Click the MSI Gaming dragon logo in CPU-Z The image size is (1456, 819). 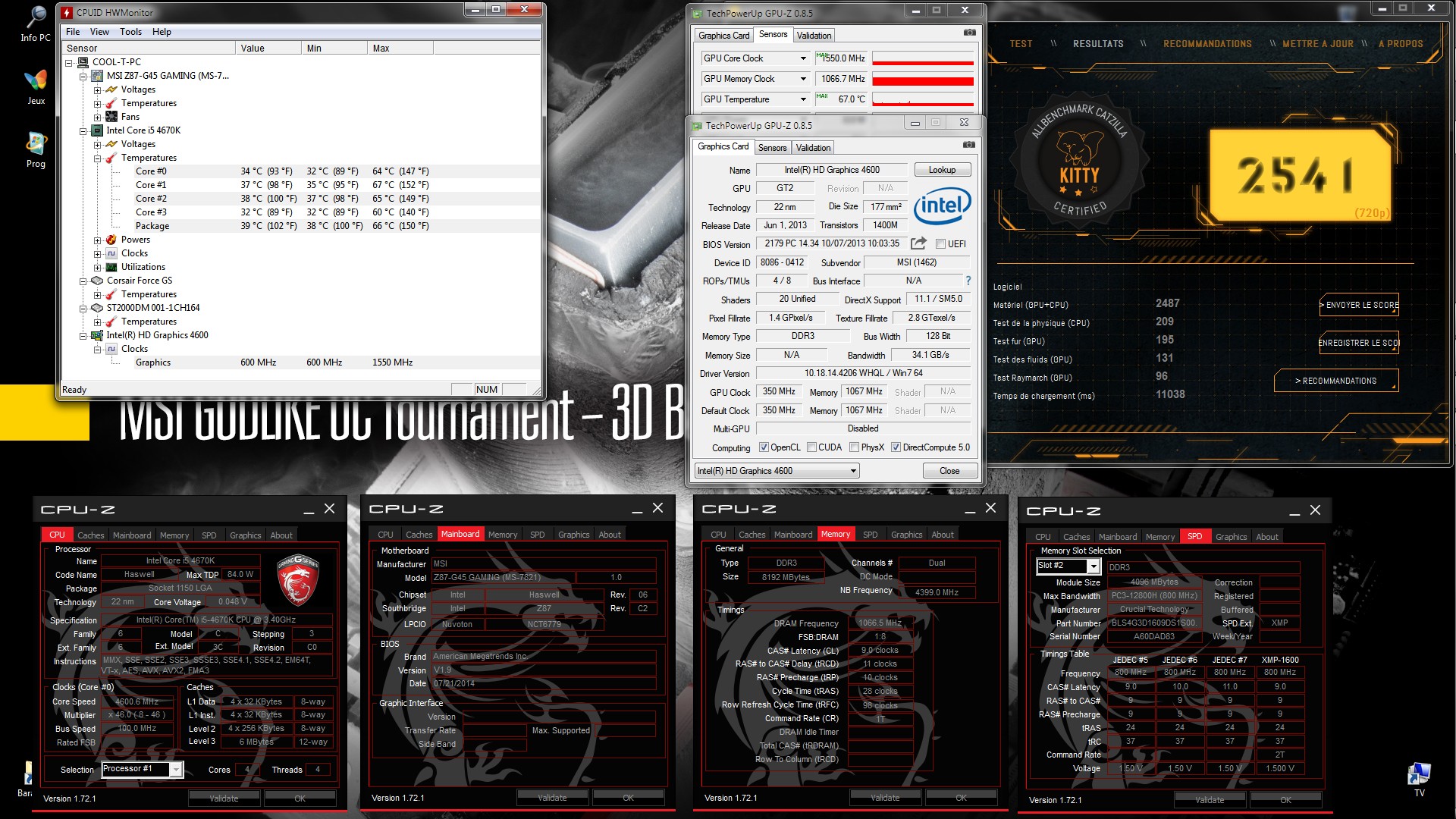pos(298,580)
